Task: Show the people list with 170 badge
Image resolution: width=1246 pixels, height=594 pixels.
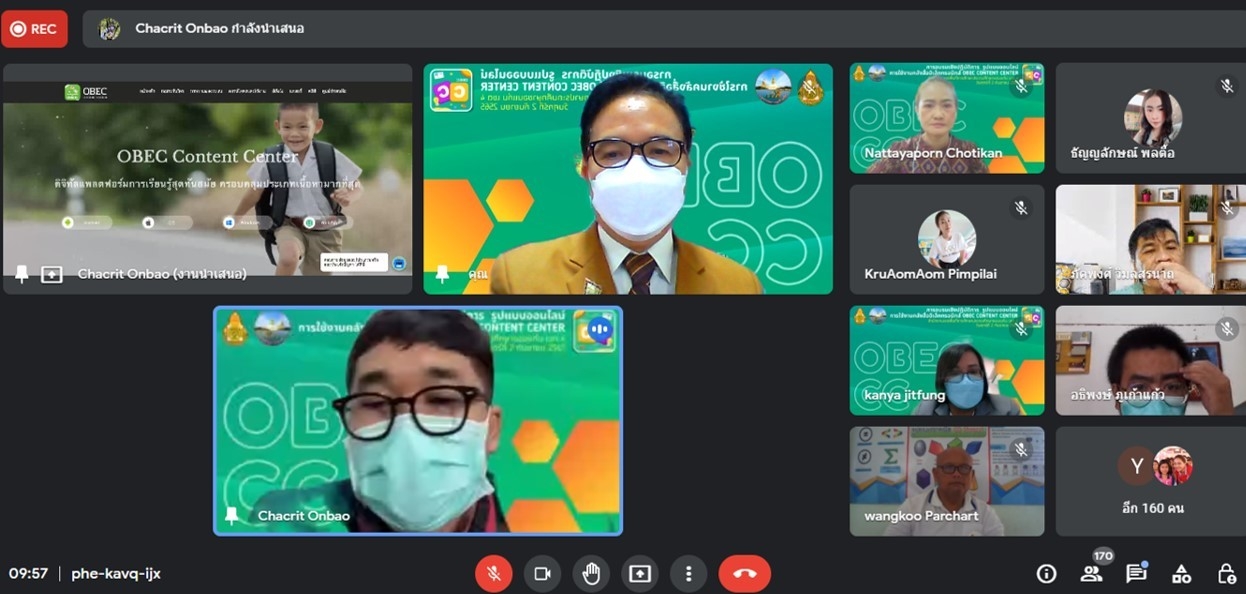Action: pyautogui.click(x=1091, y=573)
